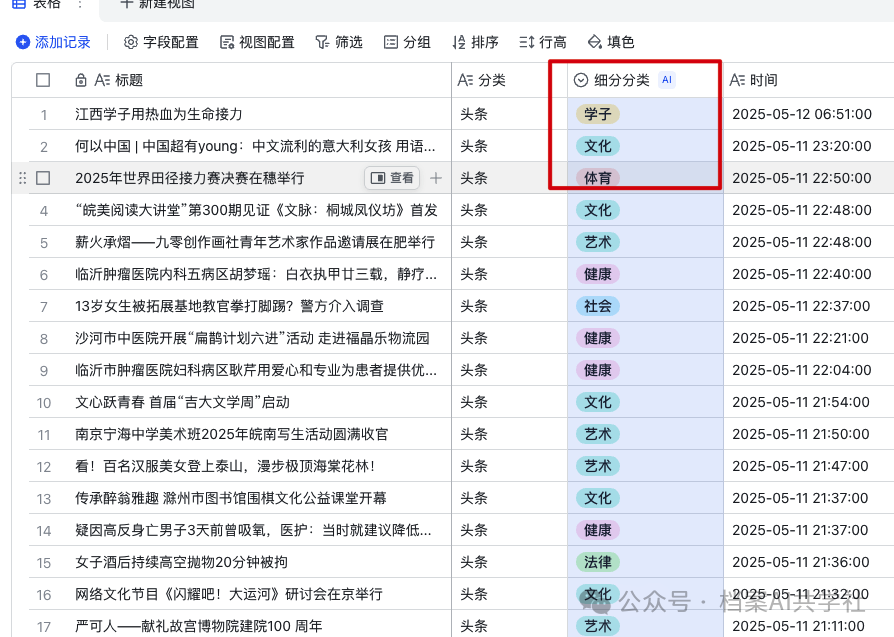The width and height of the screenshot is (894, 637).
Task: Click the sort order icon
Action: click(x=459, y=42)
